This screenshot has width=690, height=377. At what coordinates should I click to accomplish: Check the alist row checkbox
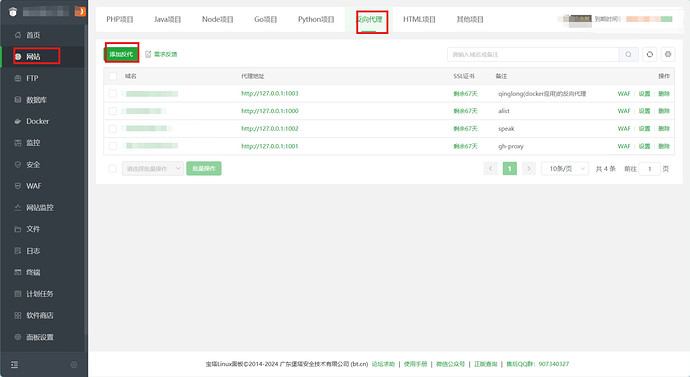113,111
